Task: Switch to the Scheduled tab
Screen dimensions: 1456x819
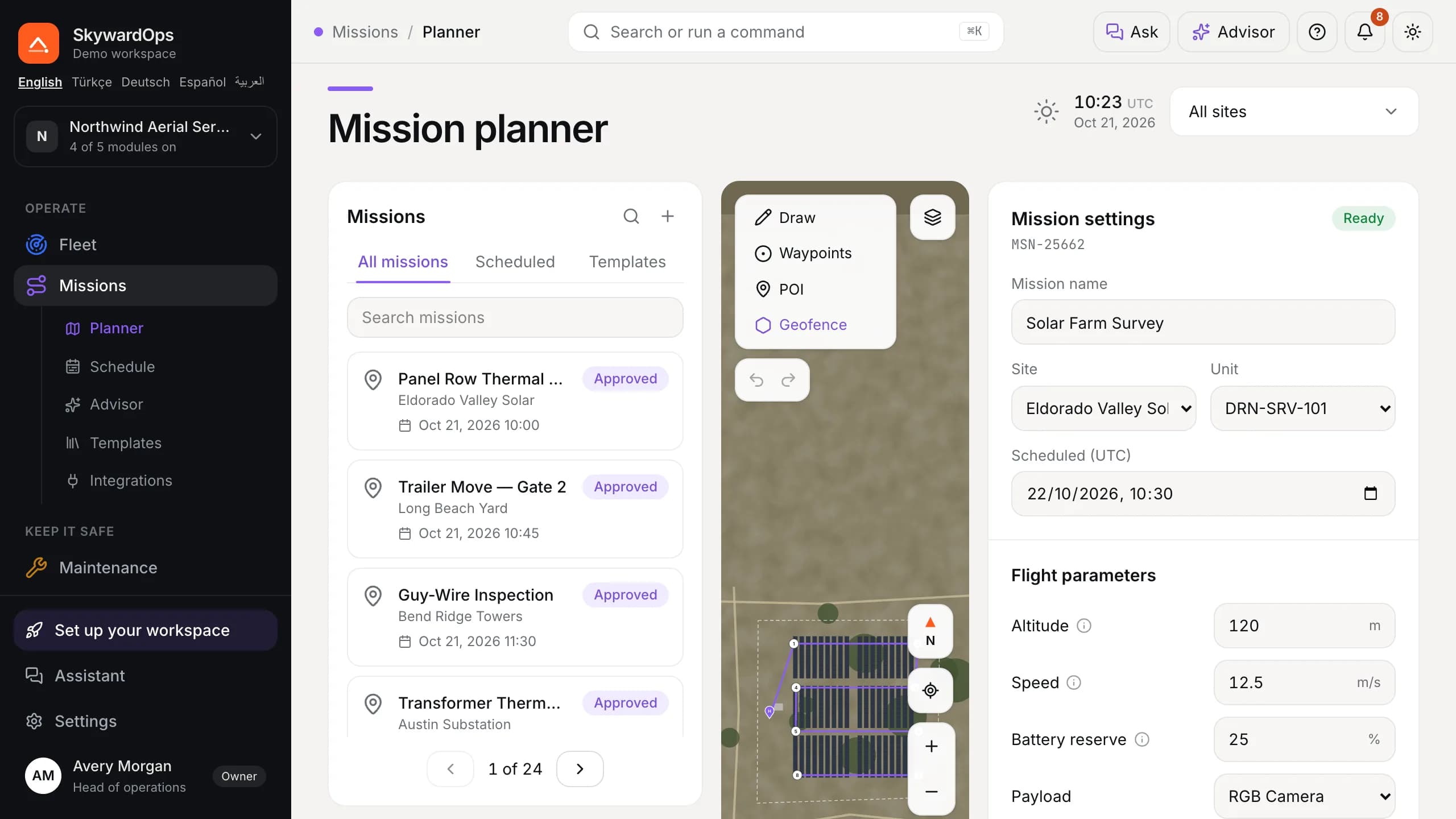Action: [515, 262]
